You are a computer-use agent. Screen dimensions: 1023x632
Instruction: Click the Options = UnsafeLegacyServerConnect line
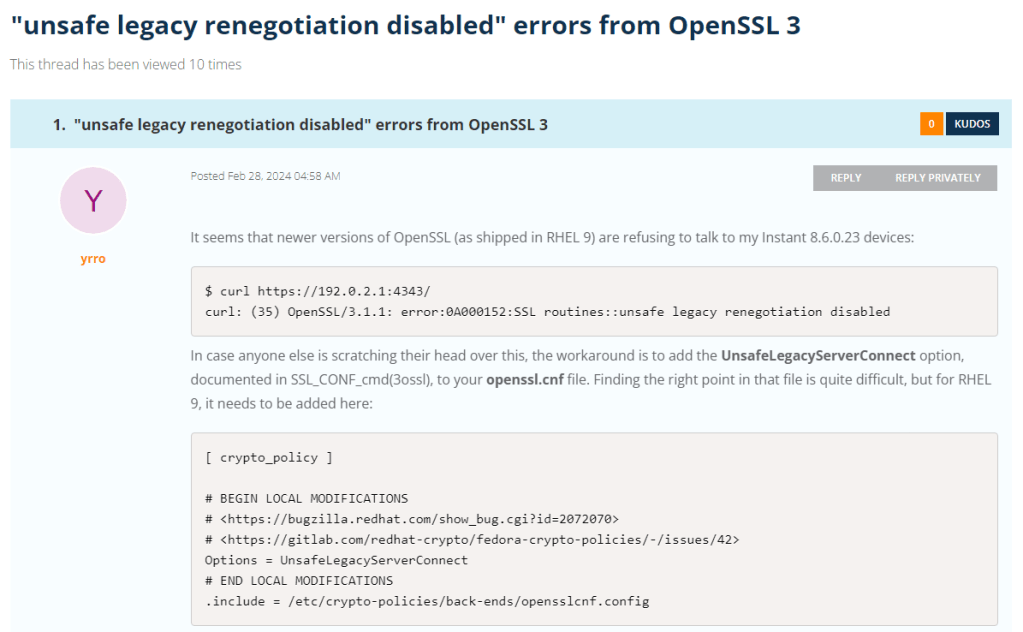click(336, 560)
